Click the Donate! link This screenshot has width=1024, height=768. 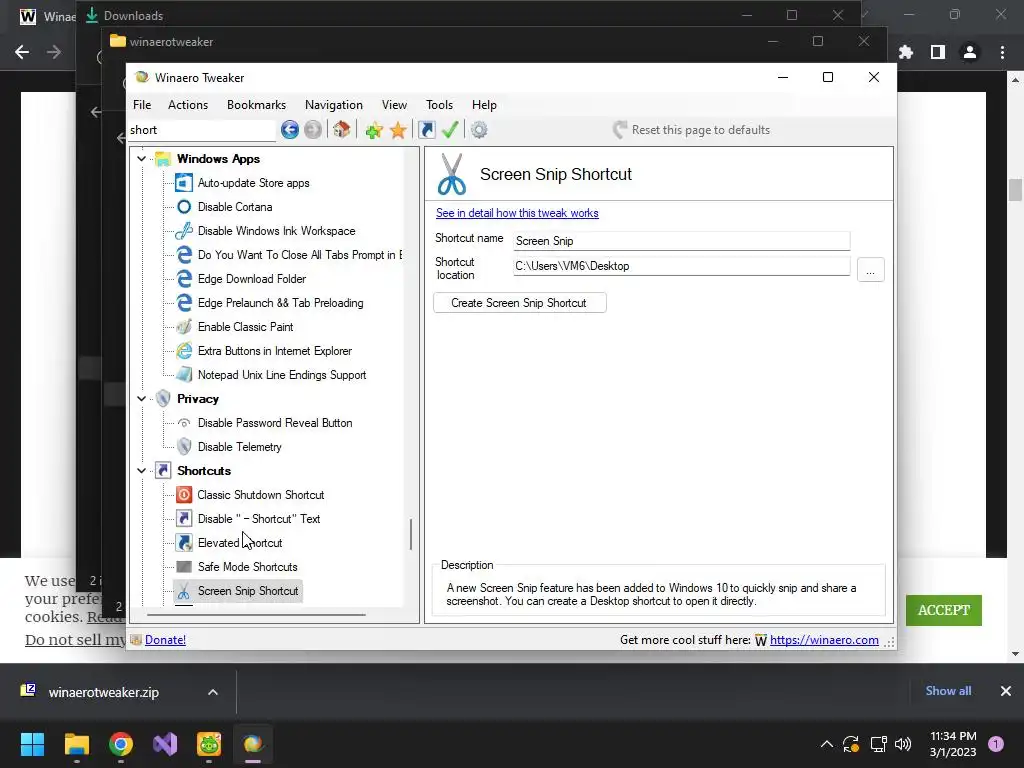coord(165,640)
